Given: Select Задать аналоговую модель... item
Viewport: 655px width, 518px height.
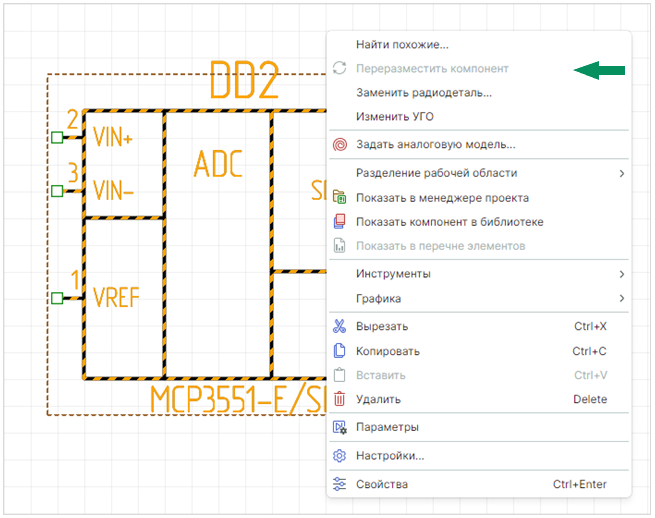Looking at the screenshot, I should pyautogui.click(x=479, y=145).
